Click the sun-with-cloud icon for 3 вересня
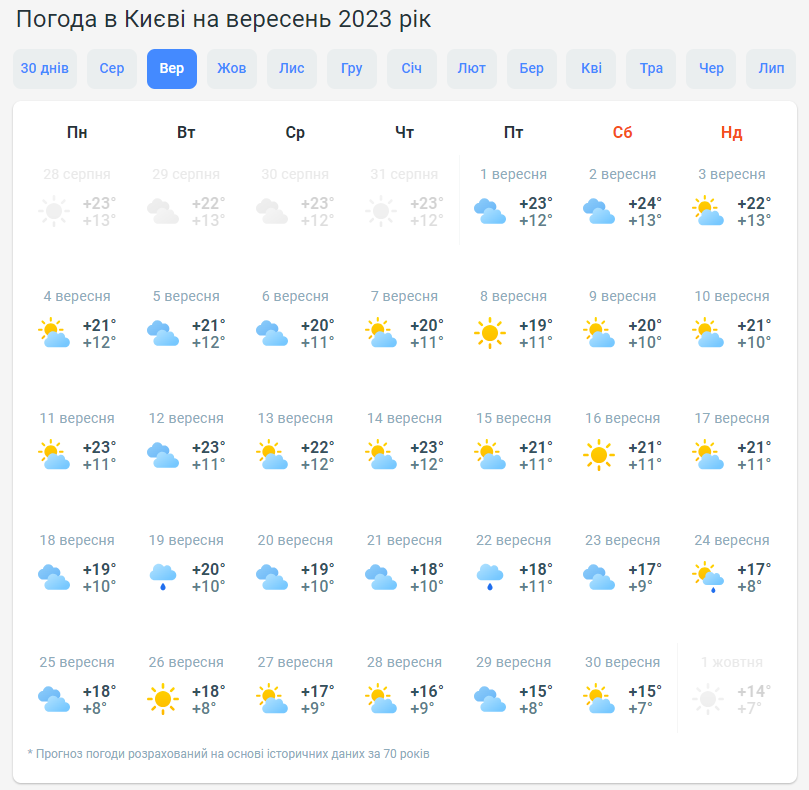Viewport: 809px width, 790px height. (708, 211)
